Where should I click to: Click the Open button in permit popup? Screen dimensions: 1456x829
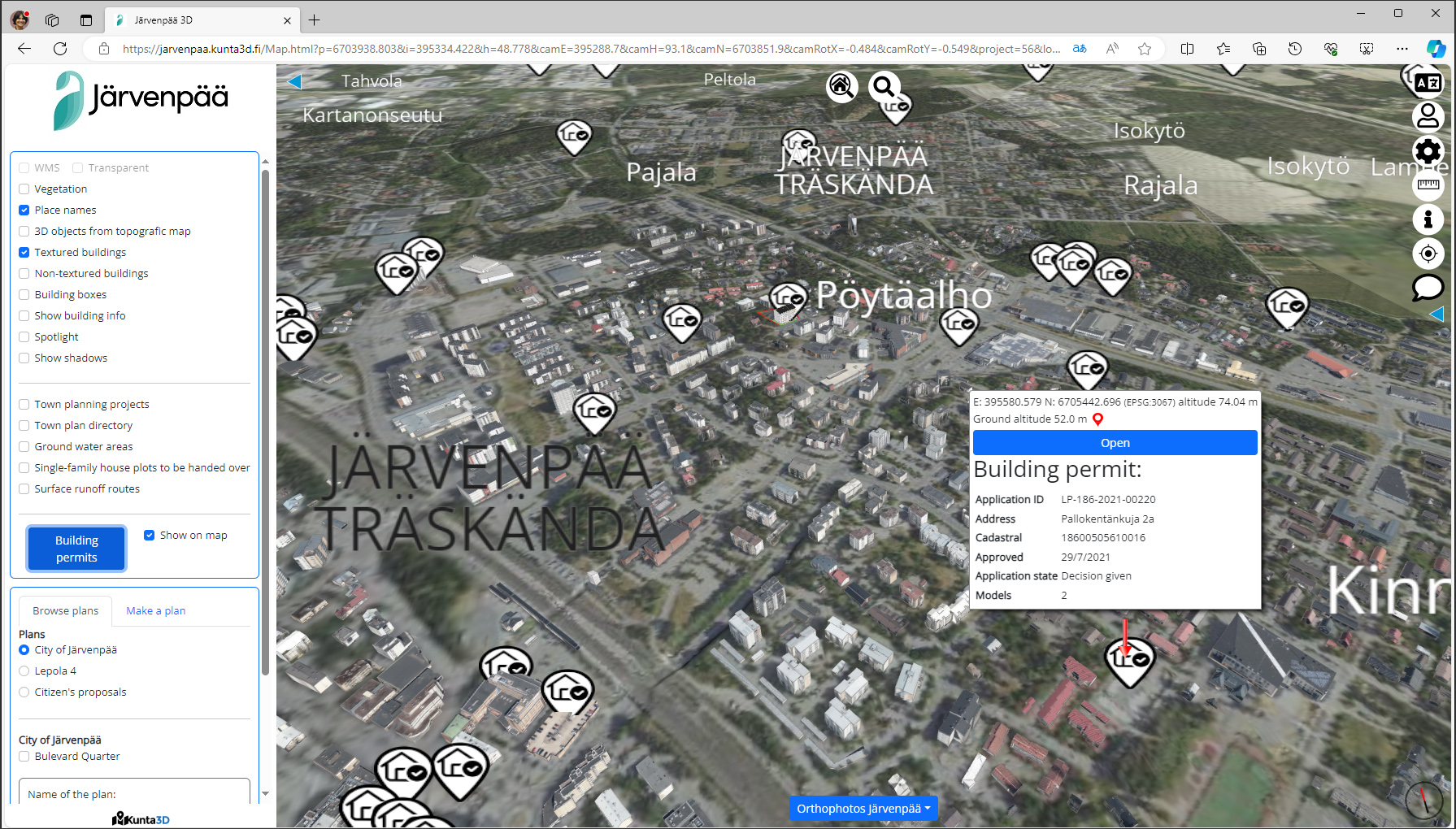tap(1115, 443)
